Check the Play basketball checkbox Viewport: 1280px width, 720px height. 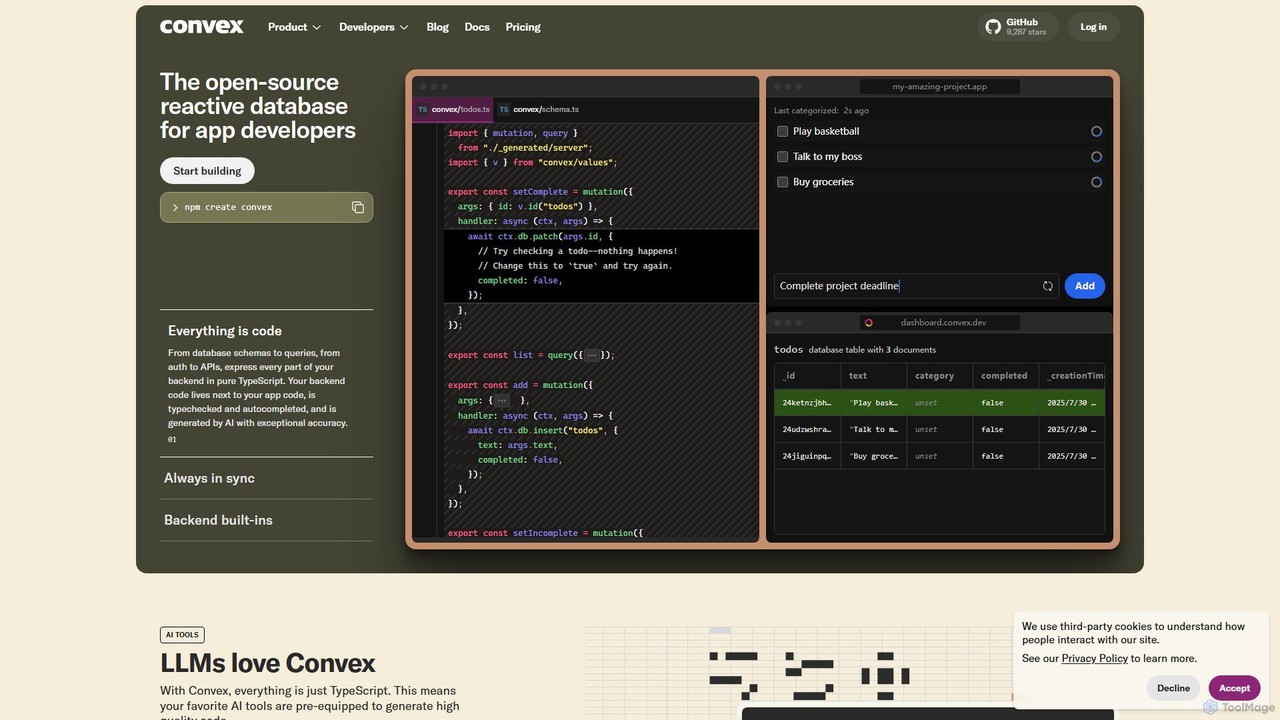coord(782,131)
